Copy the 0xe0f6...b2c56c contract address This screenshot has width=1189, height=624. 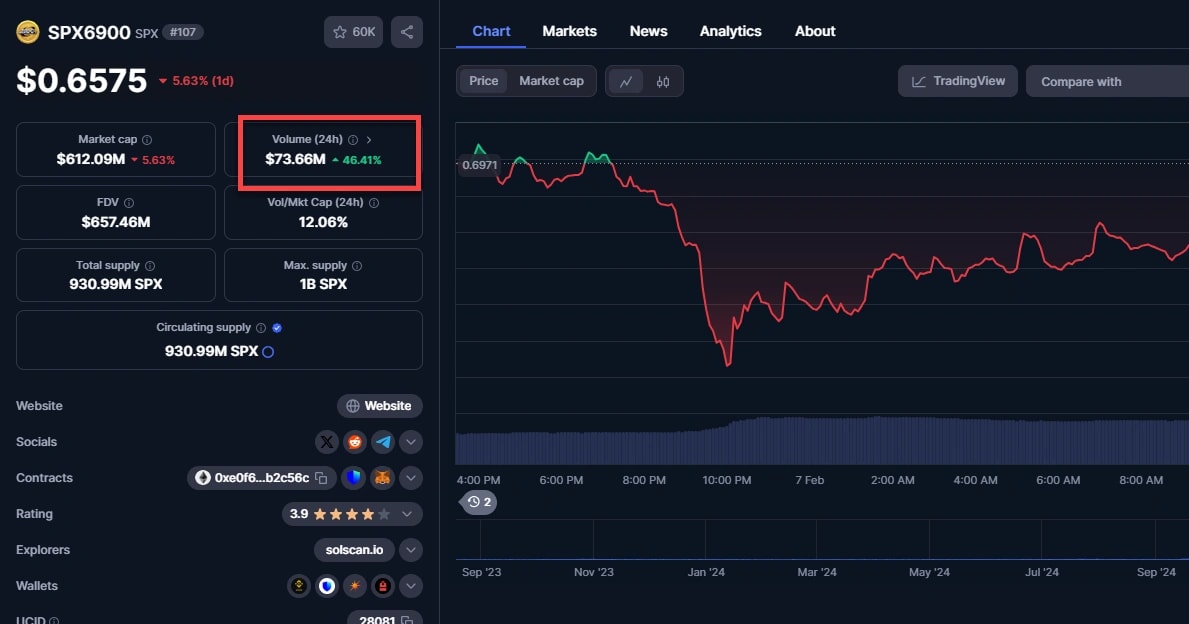(x=321, y=478)
